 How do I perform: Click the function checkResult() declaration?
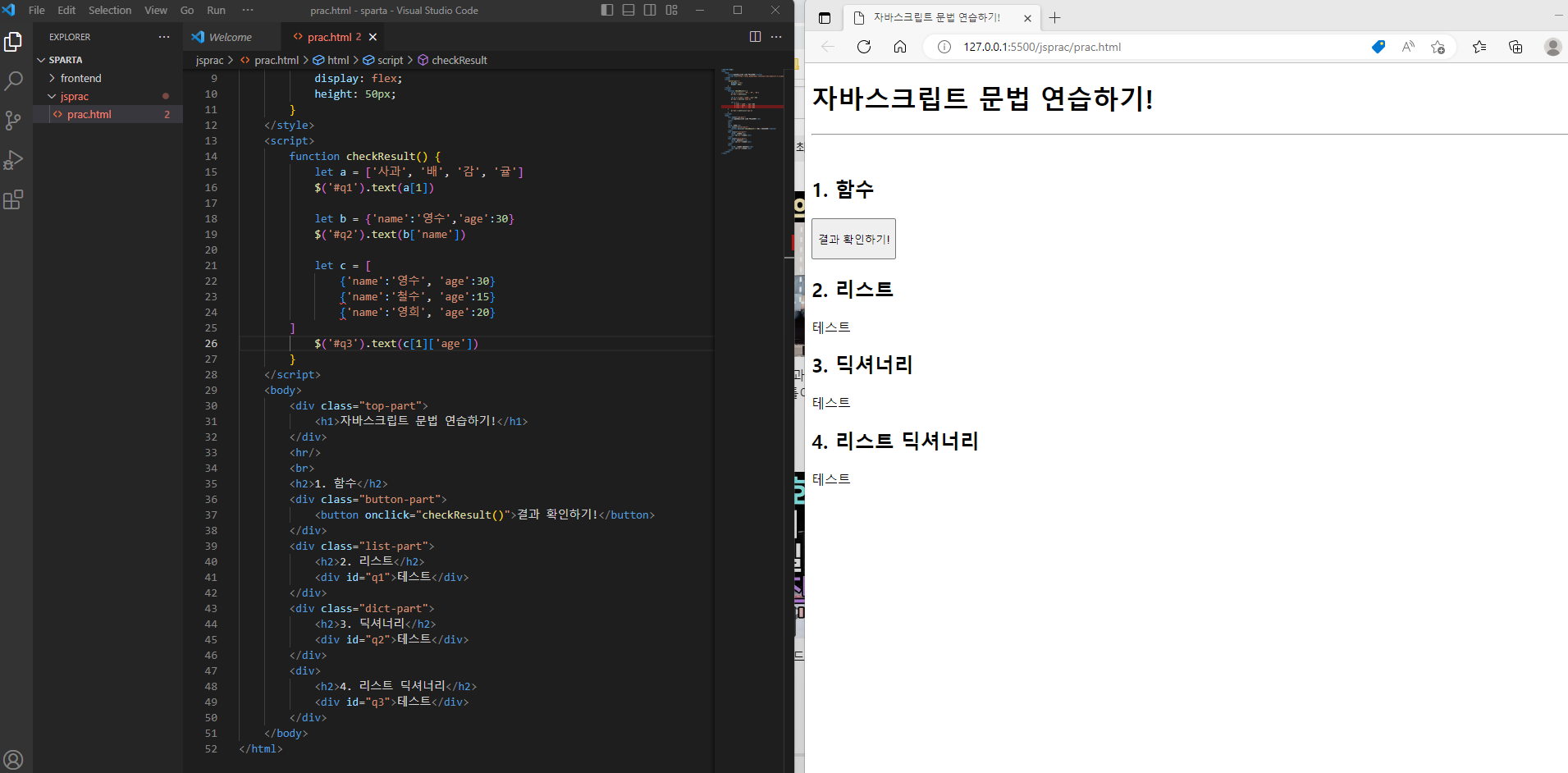click(364, 156)
